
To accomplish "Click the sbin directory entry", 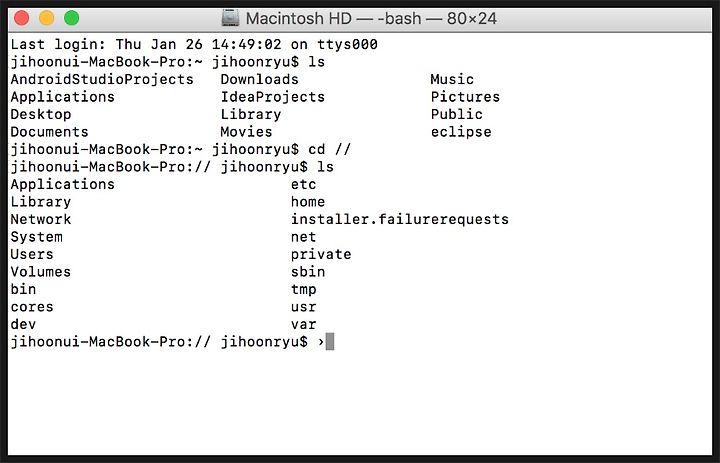I will 308,272.
